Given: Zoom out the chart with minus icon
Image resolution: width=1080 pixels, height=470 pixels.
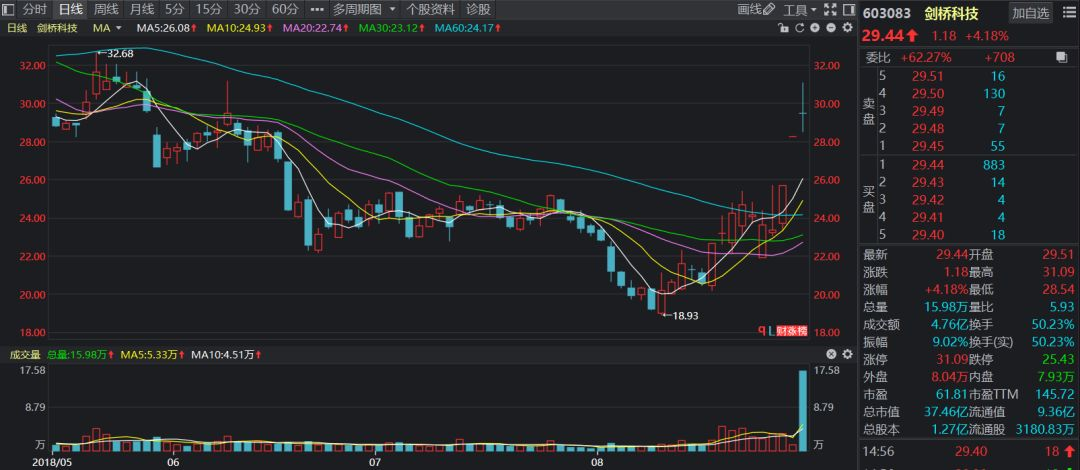Looking at the screenshot, I should tap(830, 28).
